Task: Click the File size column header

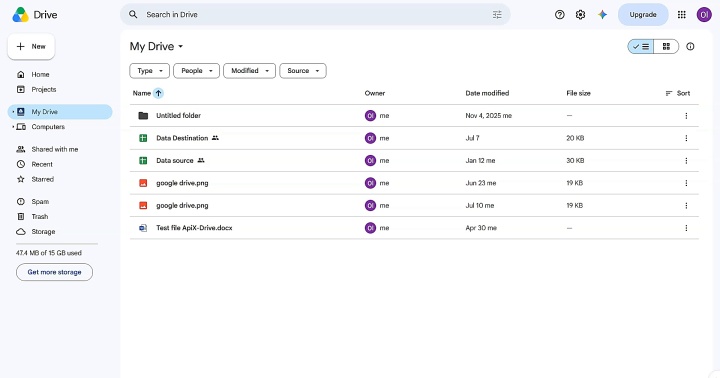Action: point(579,93)
